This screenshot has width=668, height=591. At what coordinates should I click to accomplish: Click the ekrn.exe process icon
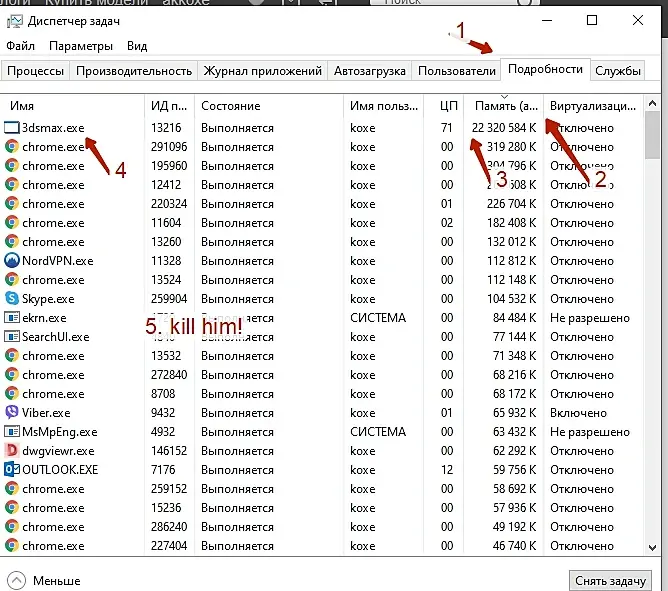click(x=12, y=317)
